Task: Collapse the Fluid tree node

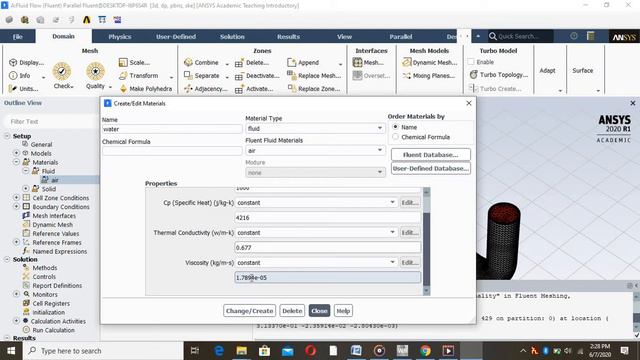Action: click(x=25, y=171)
